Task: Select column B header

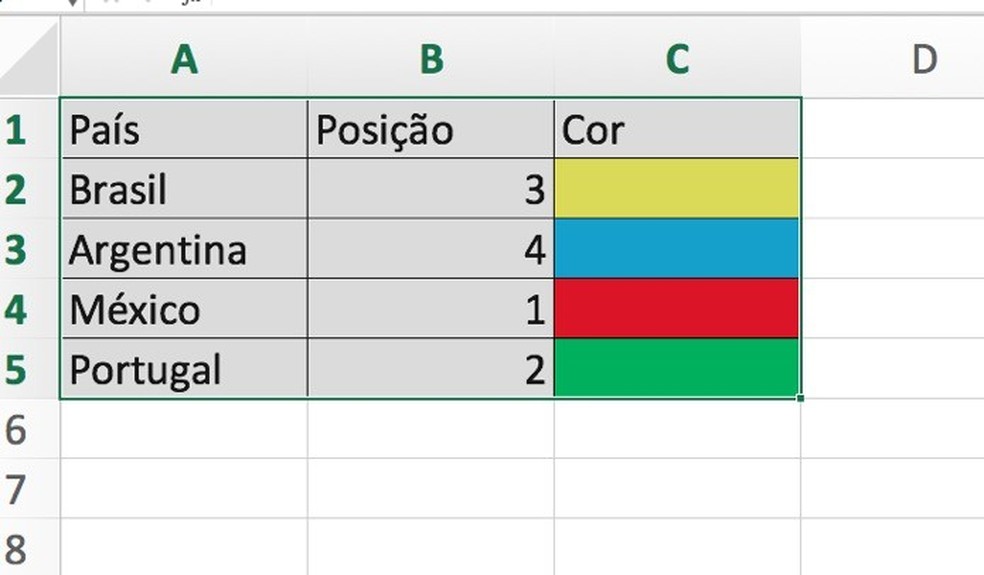Action: point(431,60)
